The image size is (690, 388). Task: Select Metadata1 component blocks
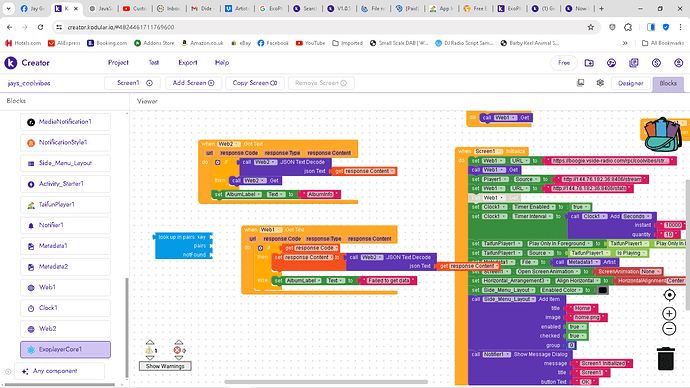click(x=65, y=246)
